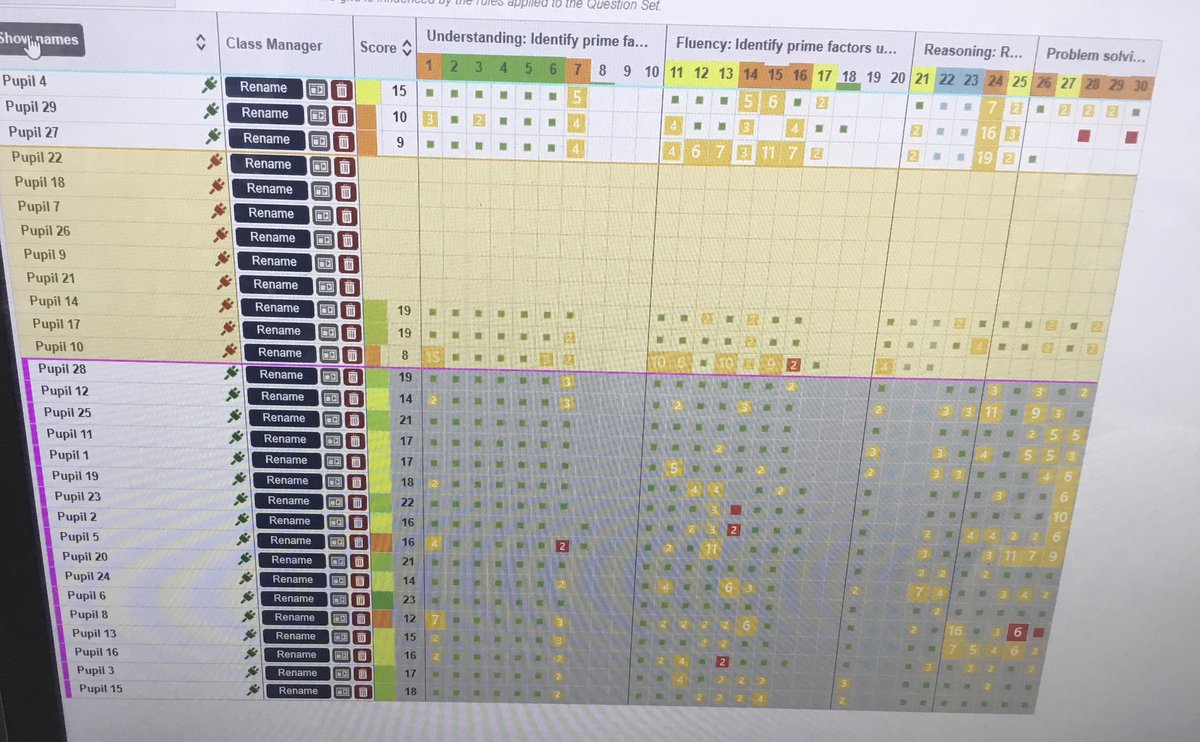Rename Pupil 3

297,673
